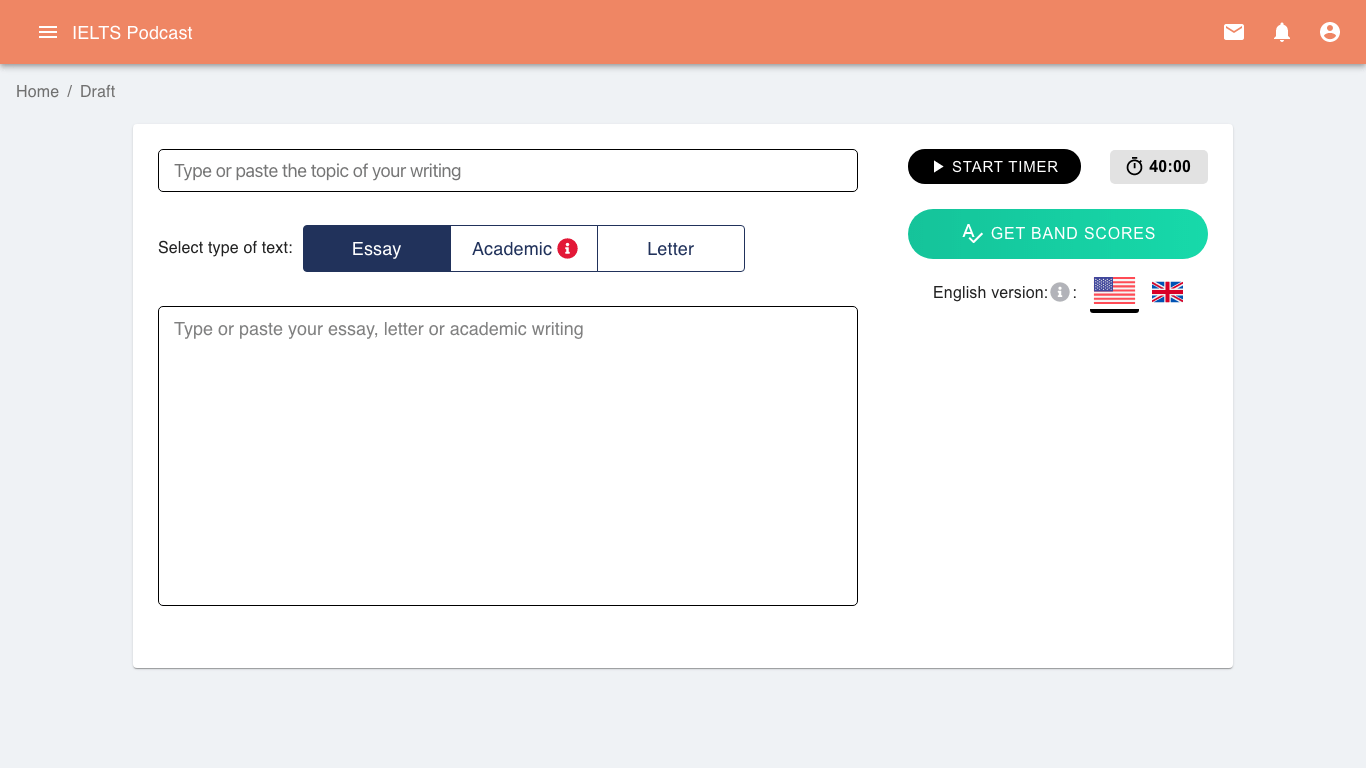Switch to British English via UK flag

pos(1166,292)
